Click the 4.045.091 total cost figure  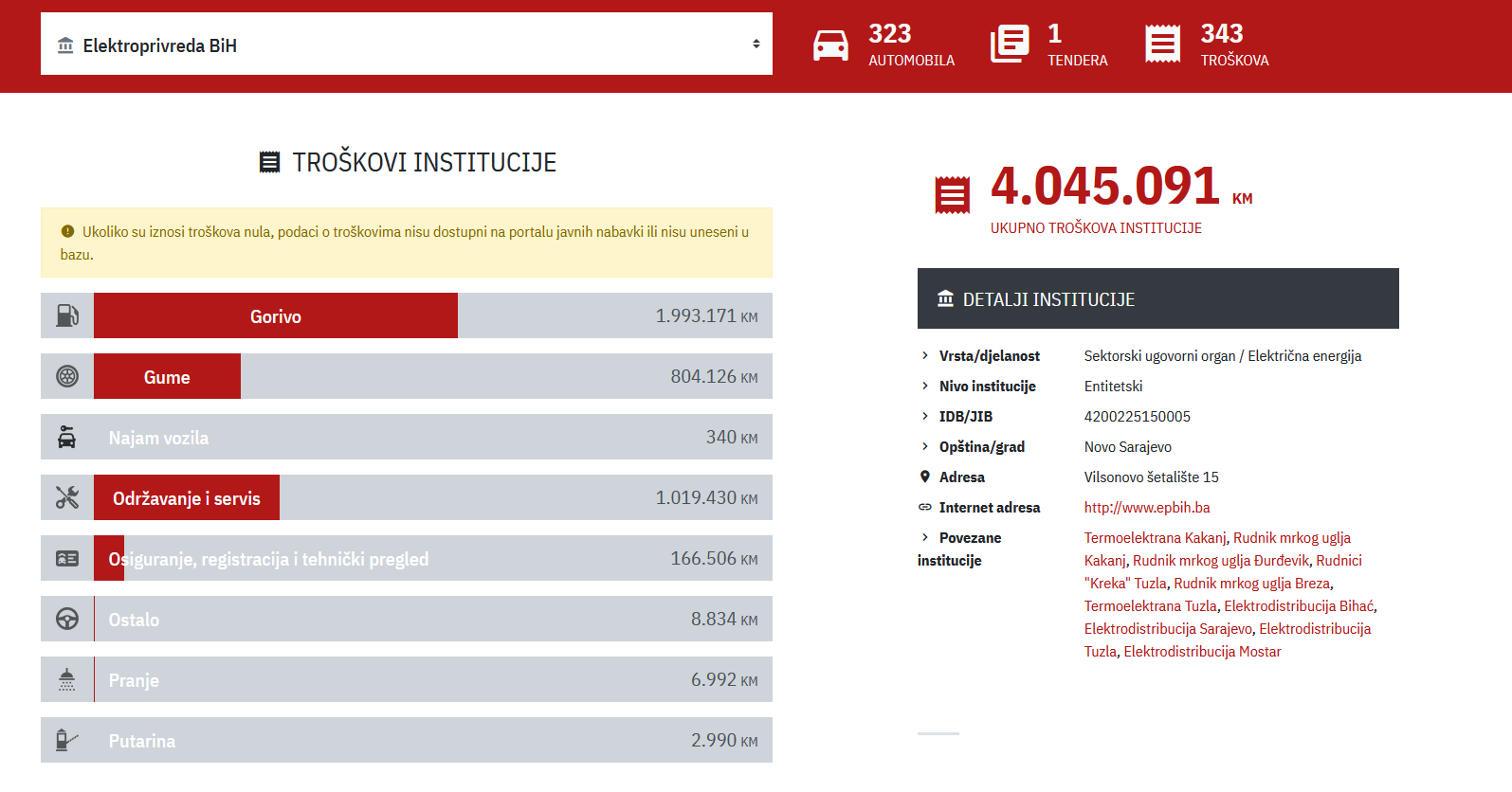(x=1105, y=186)
